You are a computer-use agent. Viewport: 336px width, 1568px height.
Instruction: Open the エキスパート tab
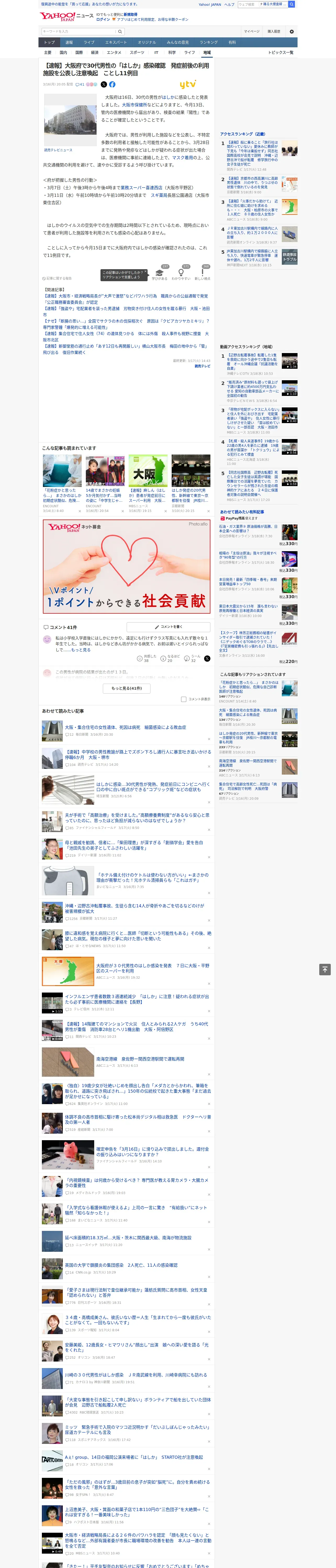(x=116, y=42)
